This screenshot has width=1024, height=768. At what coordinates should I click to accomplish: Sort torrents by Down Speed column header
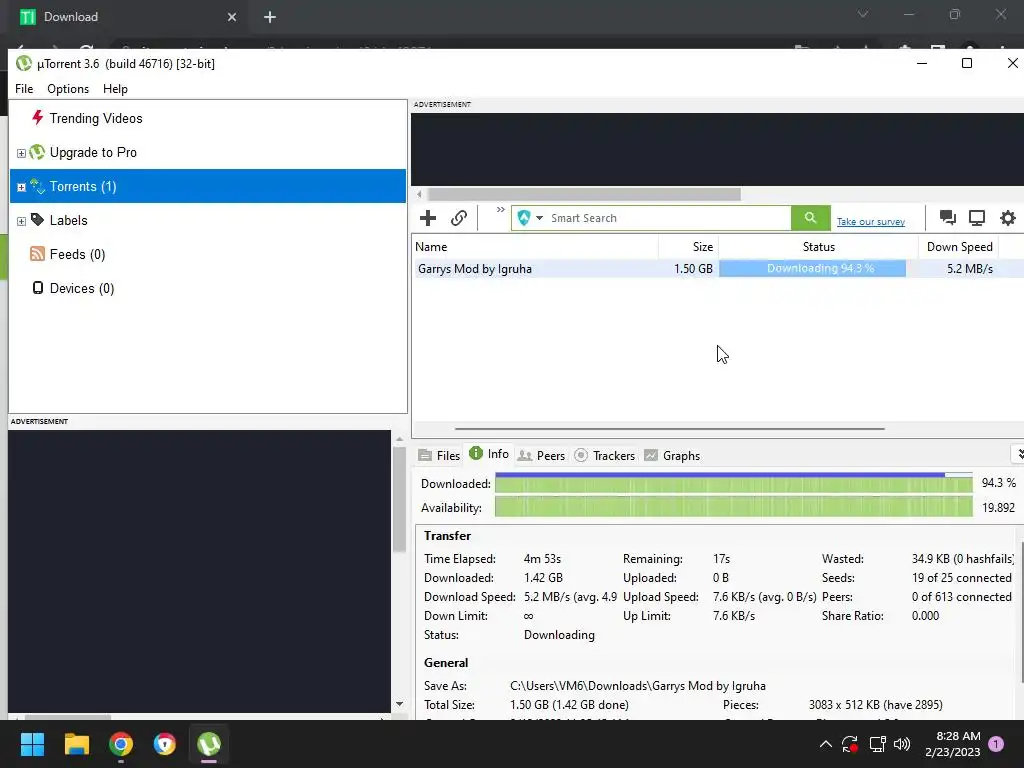959,247
